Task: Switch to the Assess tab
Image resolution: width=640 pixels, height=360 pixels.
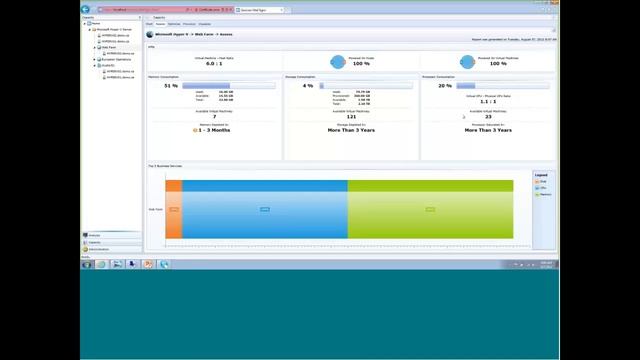Action: point(160,24)
